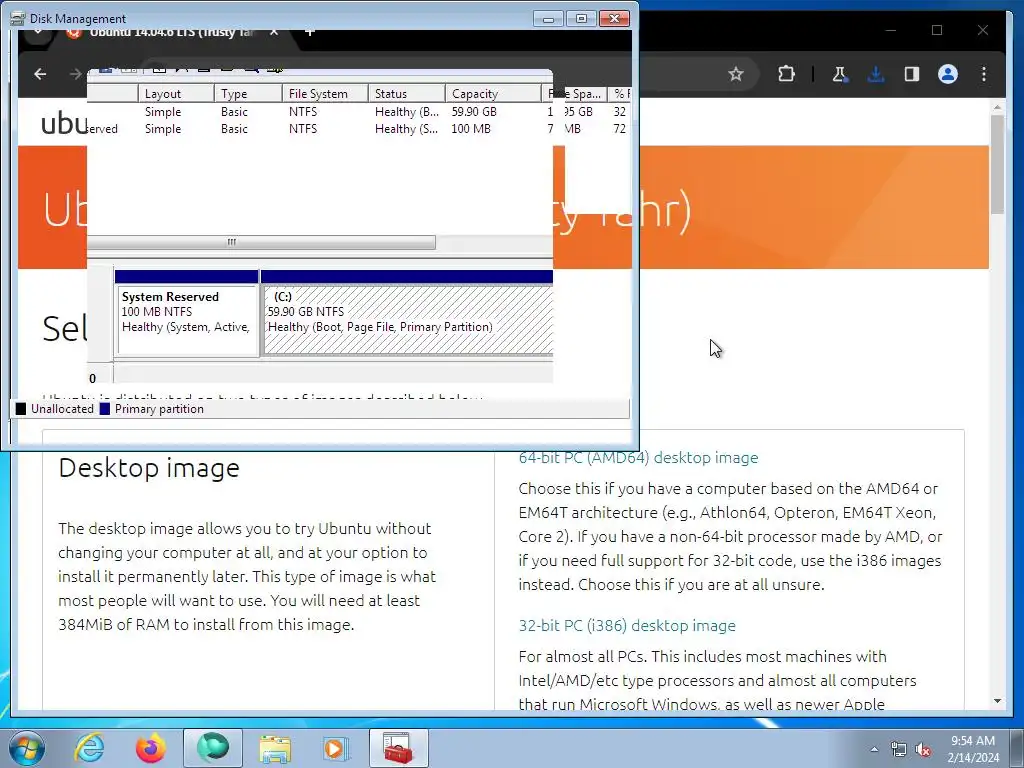Screen dimensions: 1024x768
Task: Click the volume list horizontal scrollbar
Action: pyautogui.click(x=261, y=242)
